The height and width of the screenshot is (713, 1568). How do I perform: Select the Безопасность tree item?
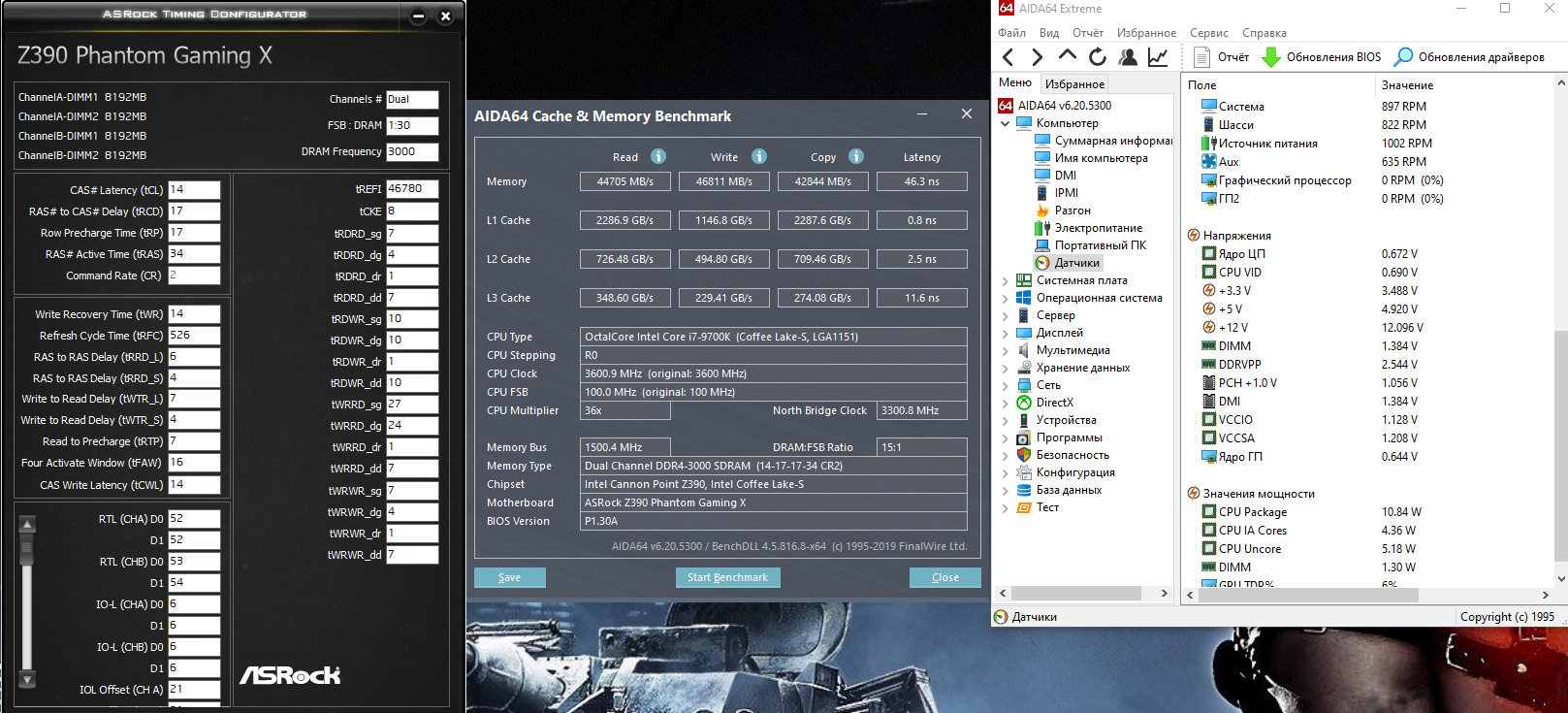coord(1062,455)
